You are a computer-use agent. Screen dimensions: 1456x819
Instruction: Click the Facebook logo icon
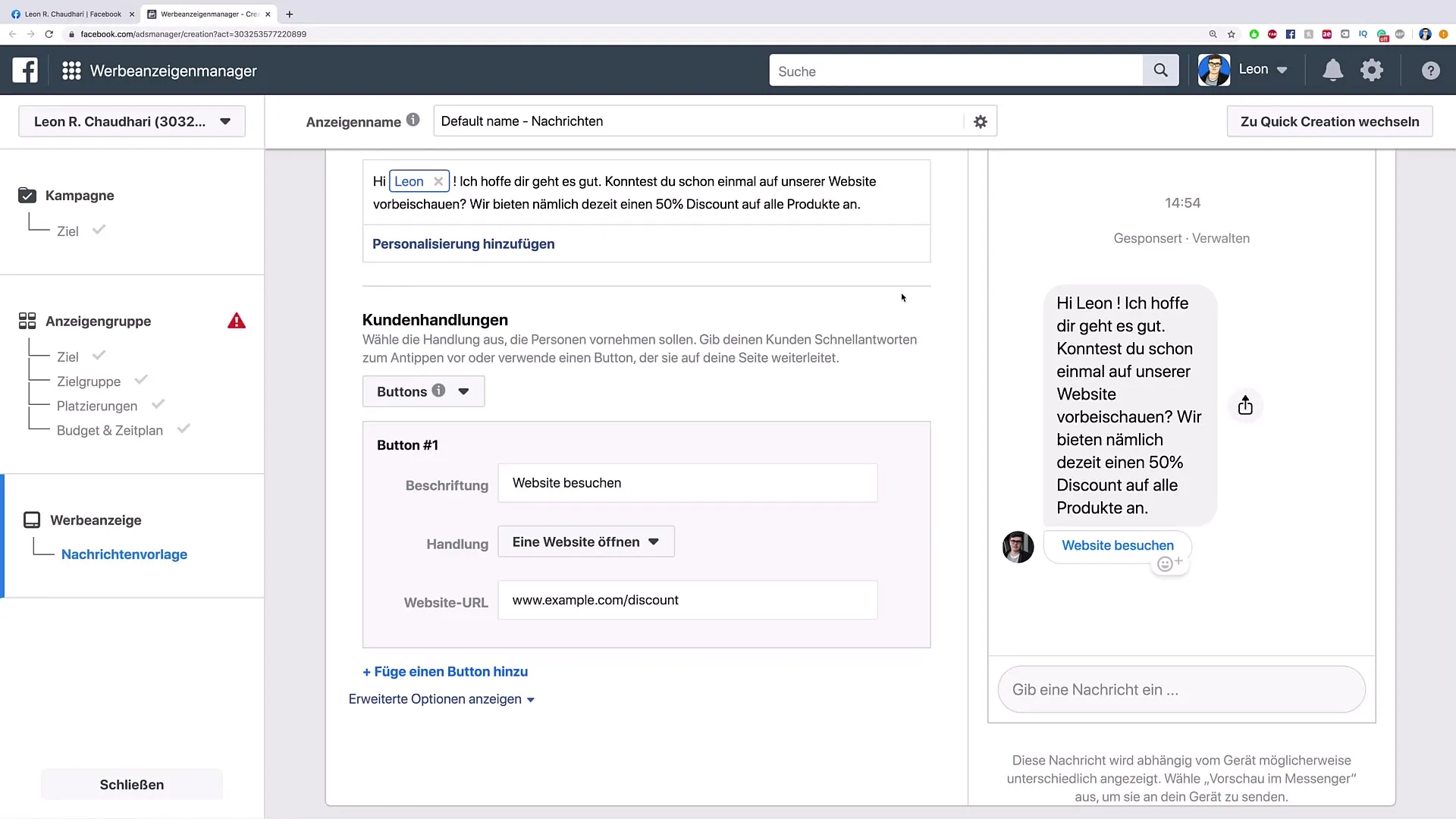pyautogui.click(x=25, y=71)
